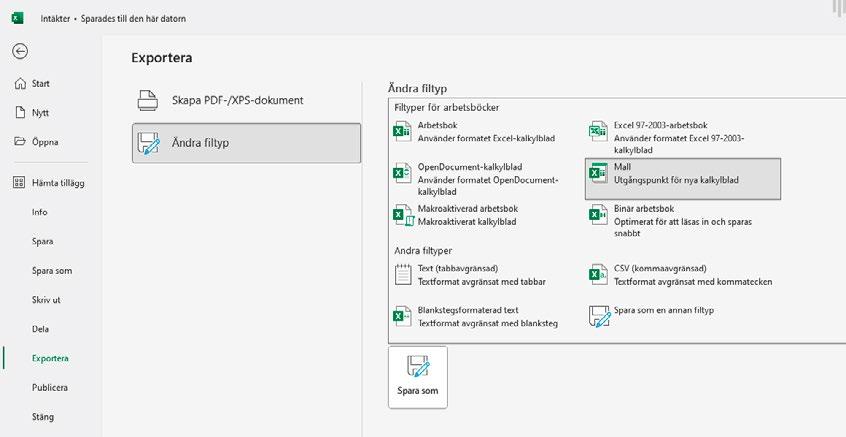Choose Spara som en annan filtyp label

coord(664,310)
